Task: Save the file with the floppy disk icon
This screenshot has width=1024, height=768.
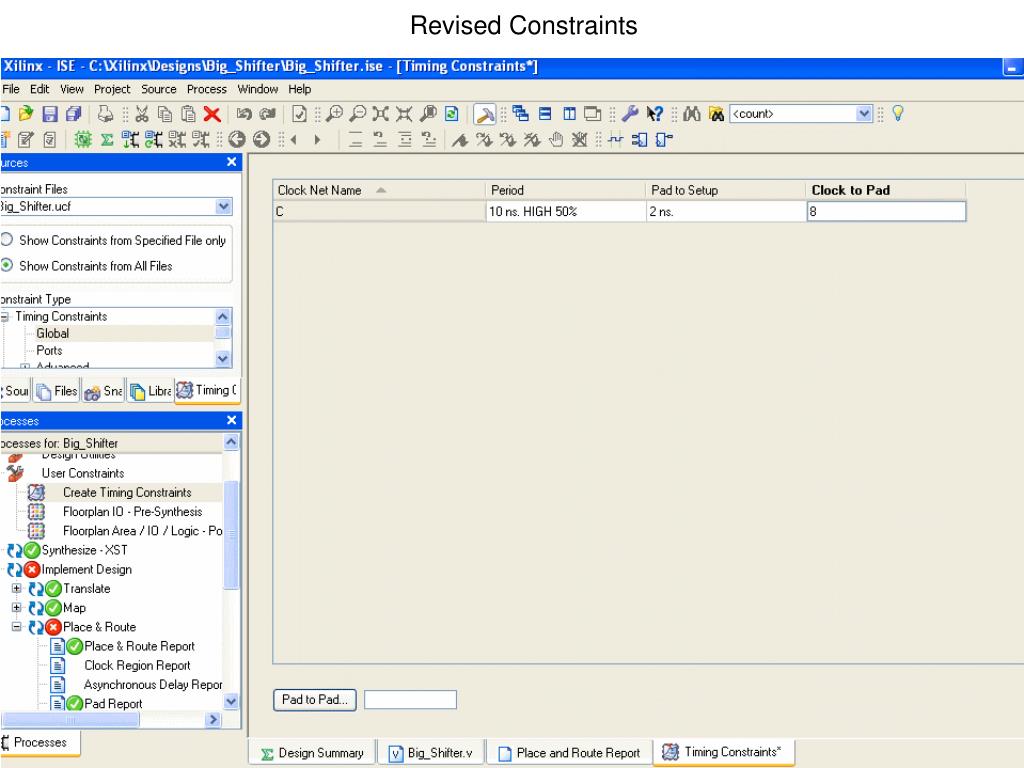Action: 50,114
